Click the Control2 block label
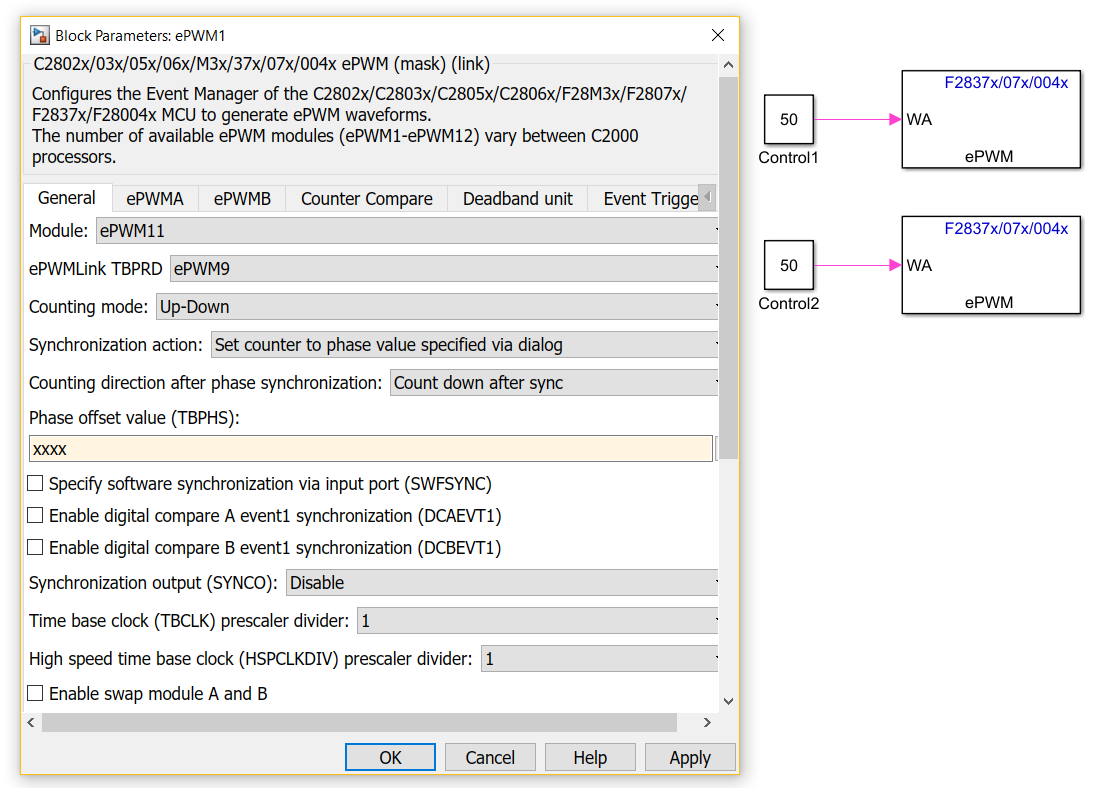 coord(789,304)
